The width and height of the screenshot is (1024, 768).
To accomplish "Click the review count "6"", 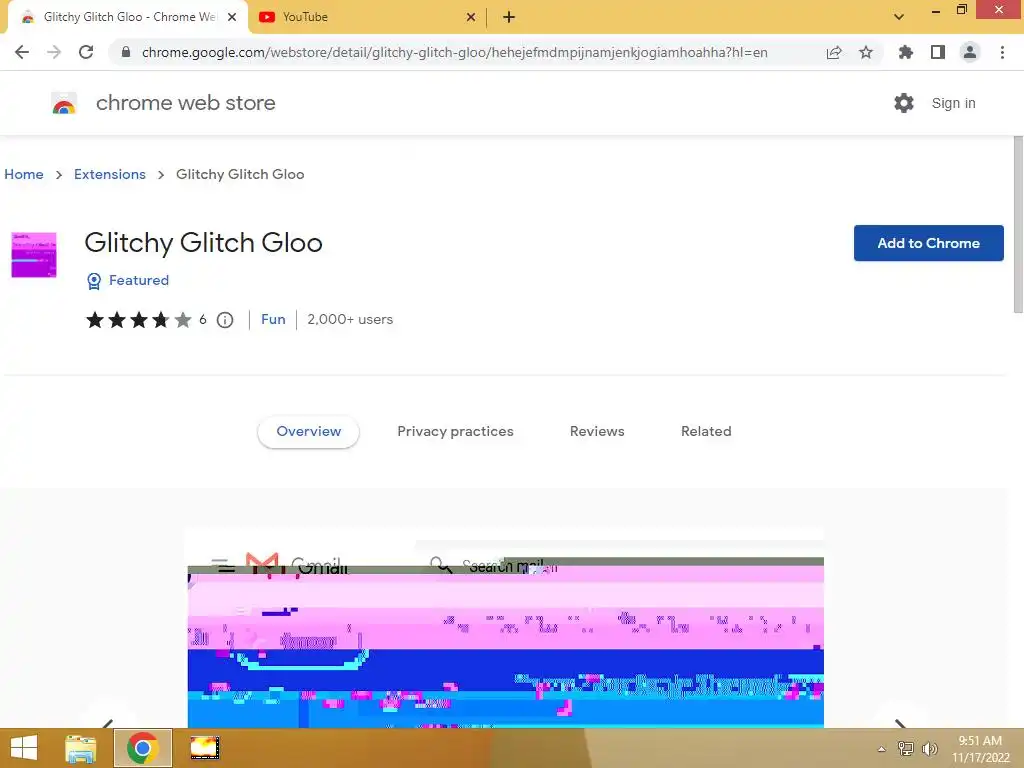I will [202, 319].
